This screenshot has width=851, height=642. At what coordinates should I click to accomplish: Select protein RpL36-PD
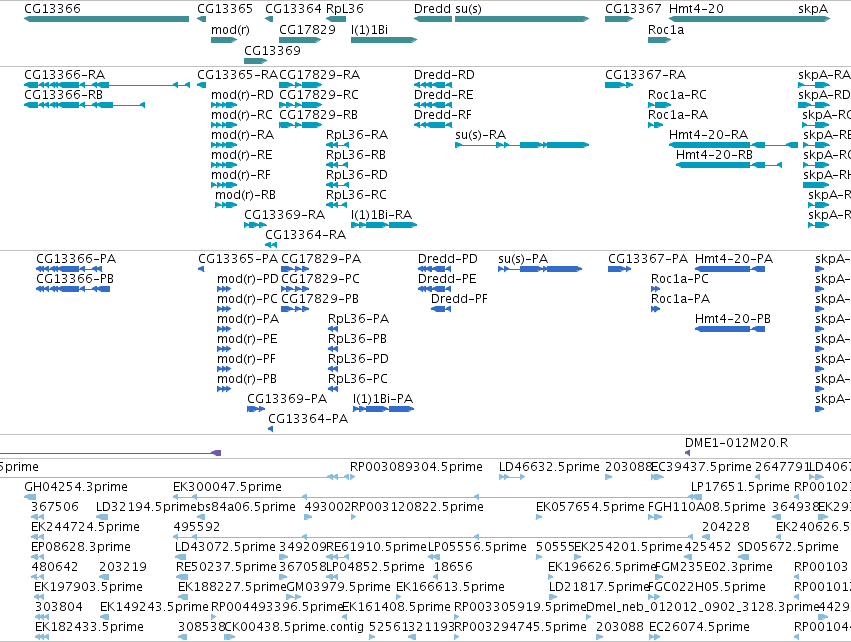pyautogui.click(x=333, y=369)
